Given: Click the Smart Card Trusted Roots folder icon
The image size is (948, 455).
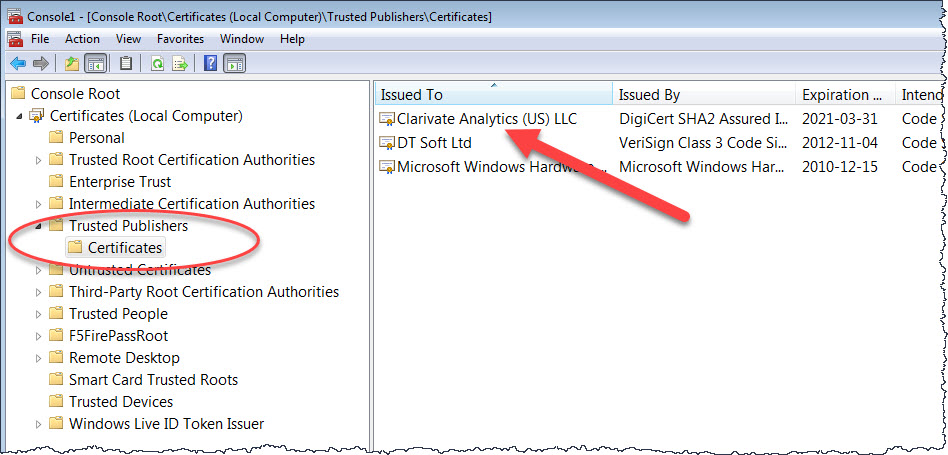Looking at the screenshot, I should [x=56, y=379].
